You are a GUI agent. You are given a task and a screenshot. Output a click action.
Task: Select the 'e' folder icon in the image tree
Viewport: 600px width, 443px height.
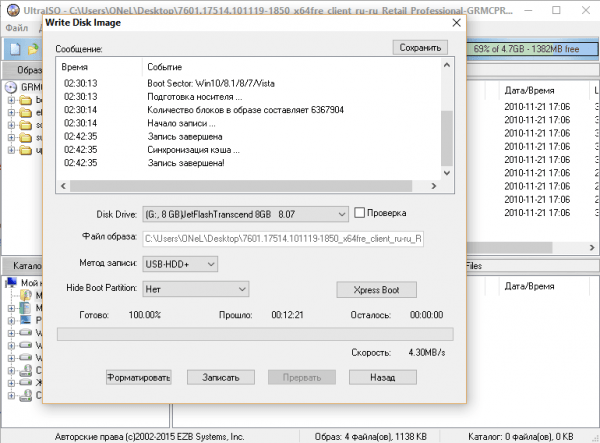click(x=26, y=113)
